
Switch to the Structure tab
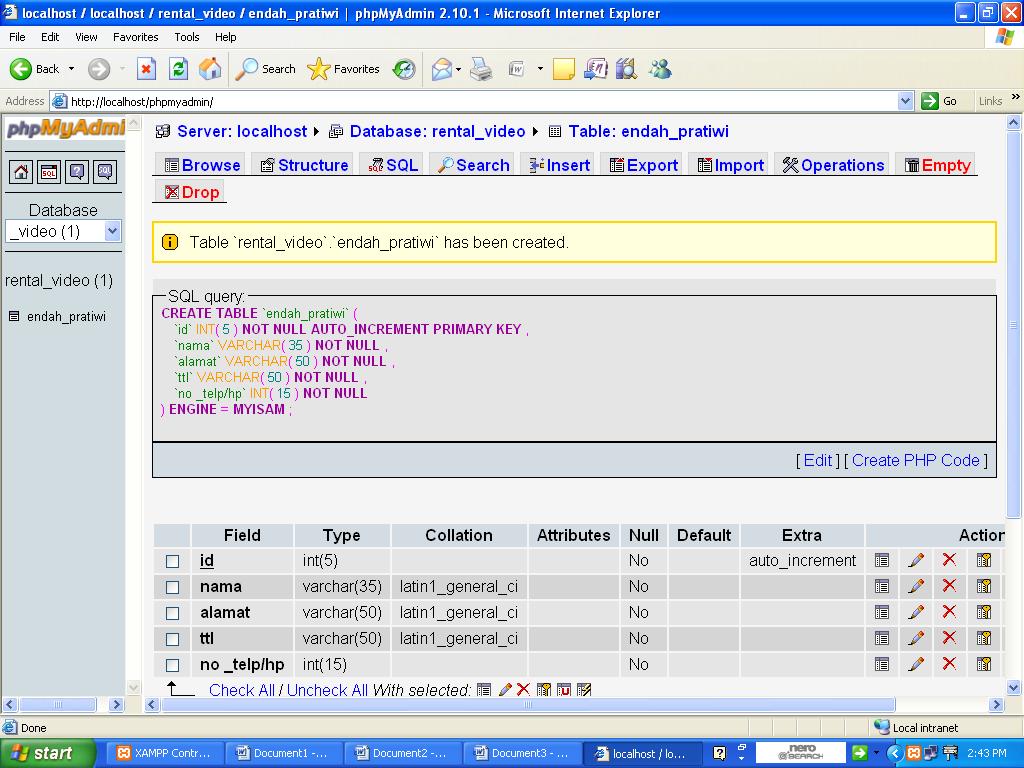tap(304, 165)
